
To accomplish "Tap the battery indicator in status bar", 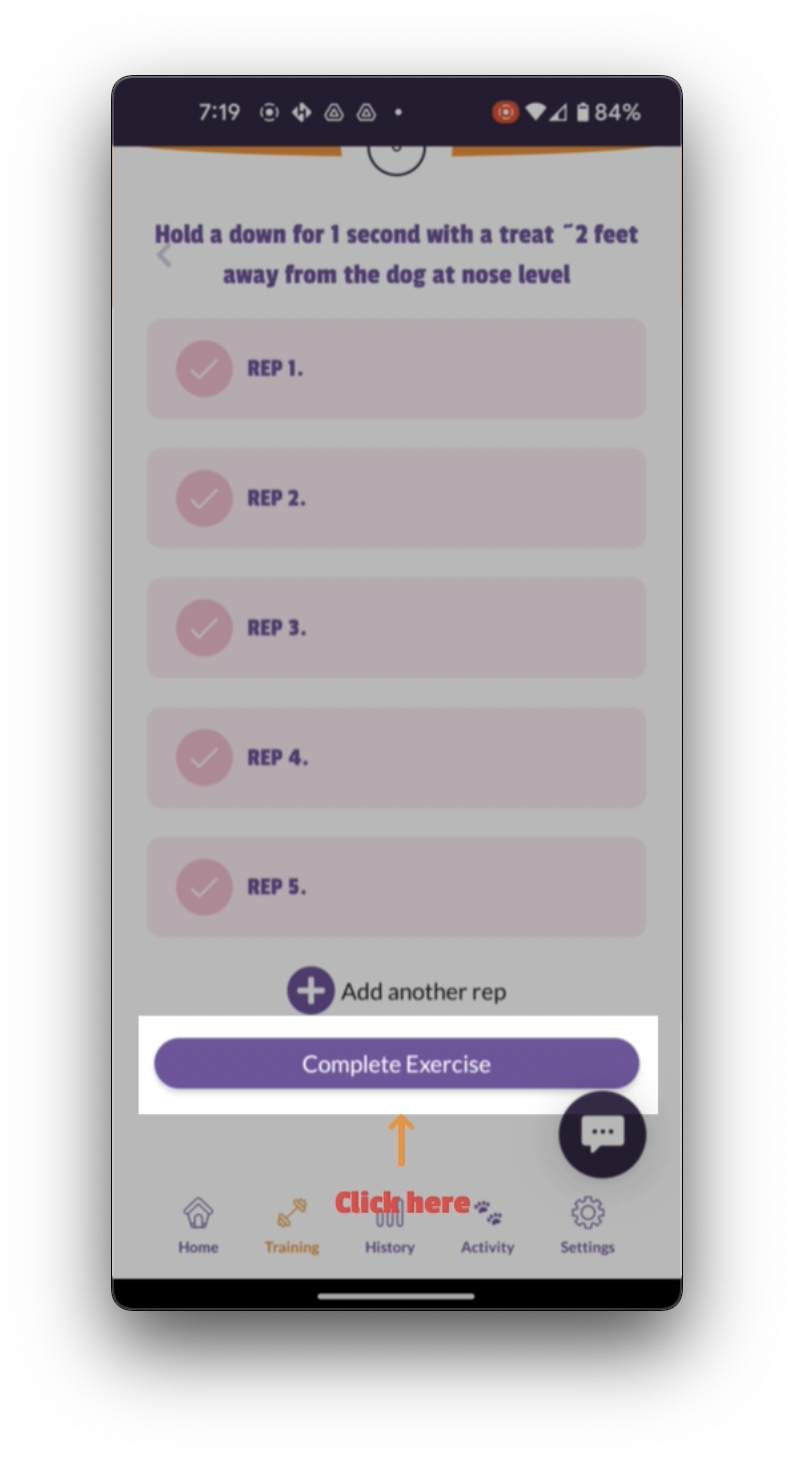I will click(582, 112).
